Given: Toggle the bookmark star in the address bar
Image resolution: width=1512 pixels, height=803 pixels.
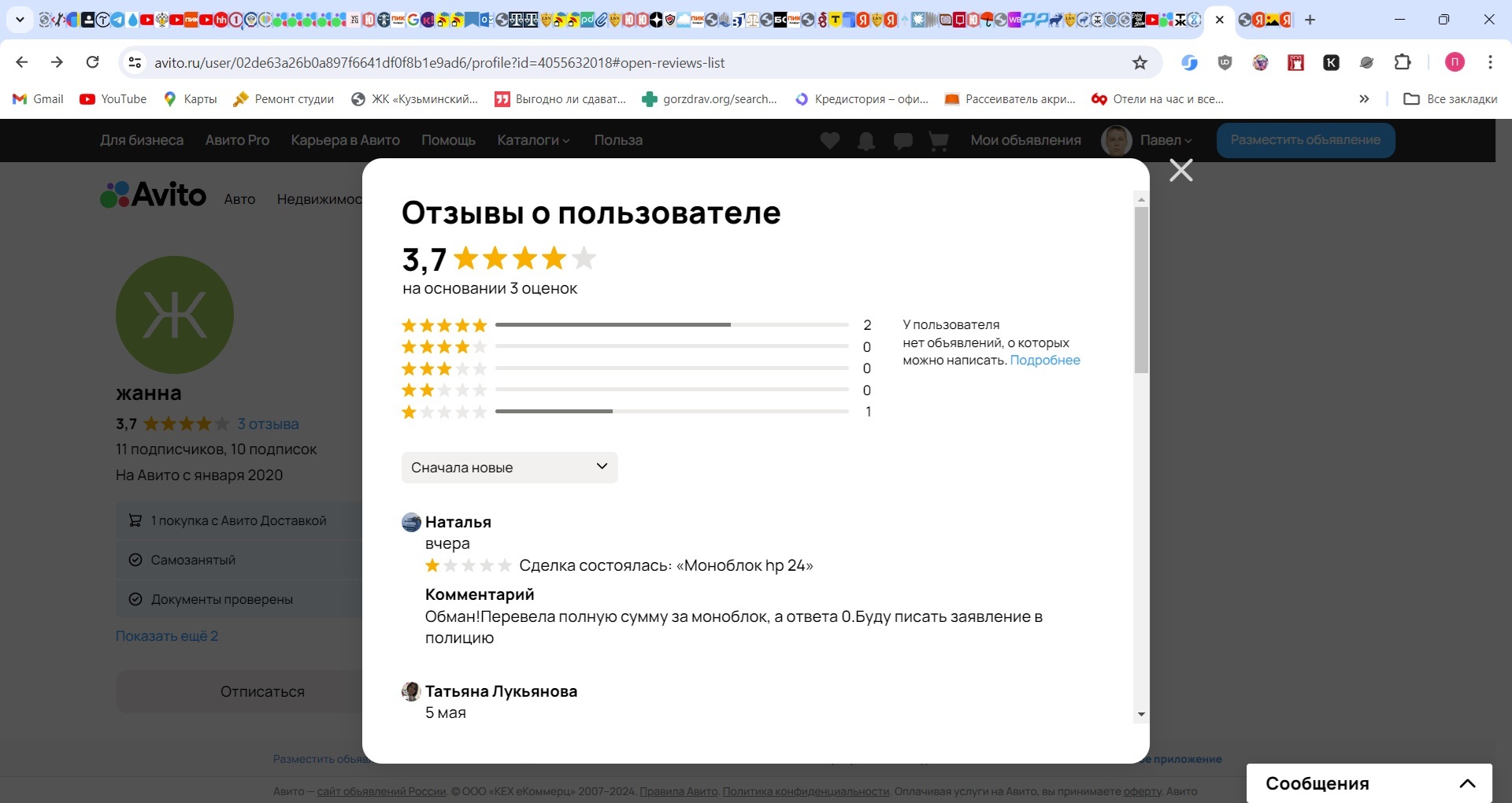Looking at the screenshot, I should 1140,62.
